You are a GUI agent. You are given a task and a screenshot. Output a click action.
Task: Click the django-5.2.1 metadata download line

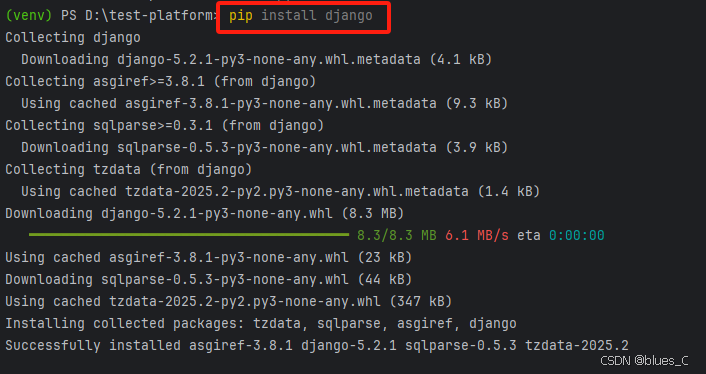point(257,59)
